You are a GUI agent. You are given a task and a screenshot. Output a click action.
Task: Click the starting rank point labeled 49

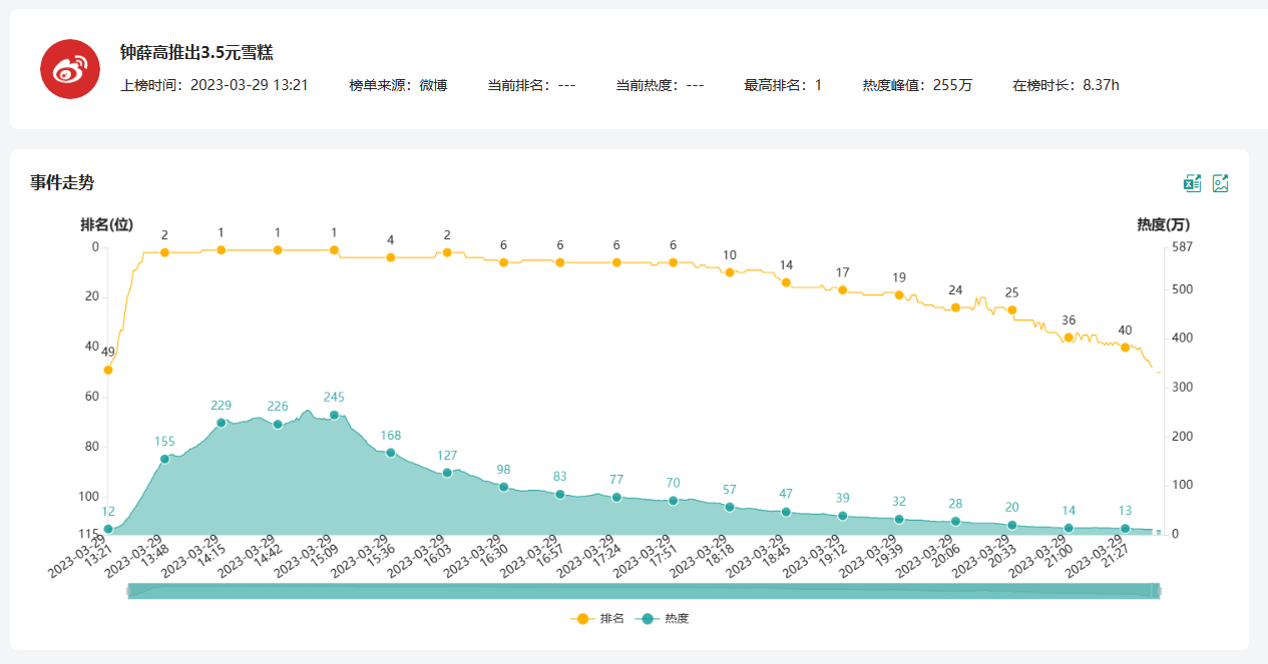point(108,370)
